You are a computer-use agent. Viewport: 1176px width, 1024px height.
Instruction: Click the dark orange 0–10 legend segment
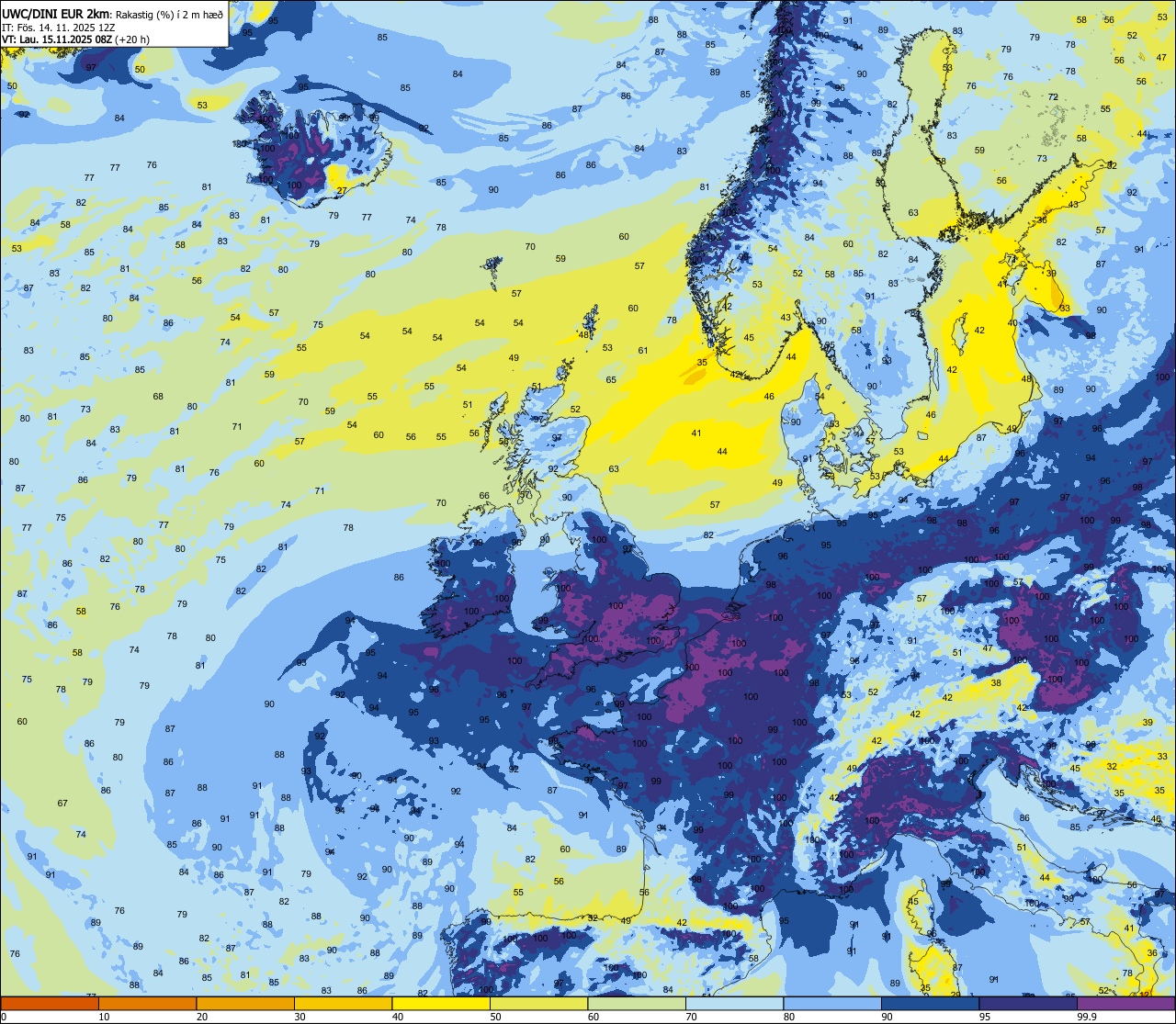[50, 1003]
